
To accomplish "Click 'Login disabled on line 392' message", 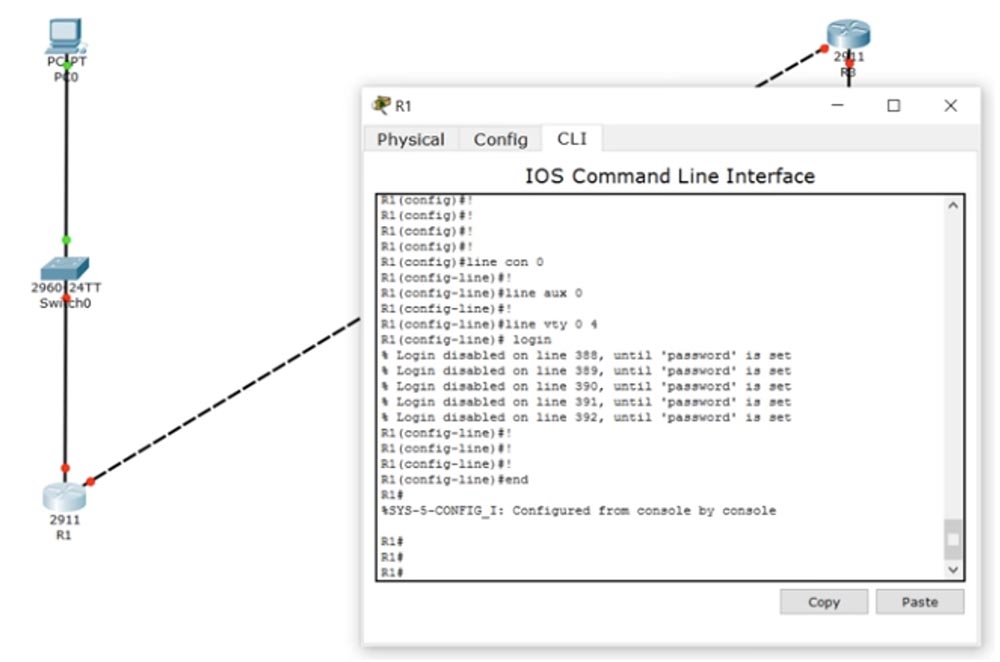I will coord(586,417).
